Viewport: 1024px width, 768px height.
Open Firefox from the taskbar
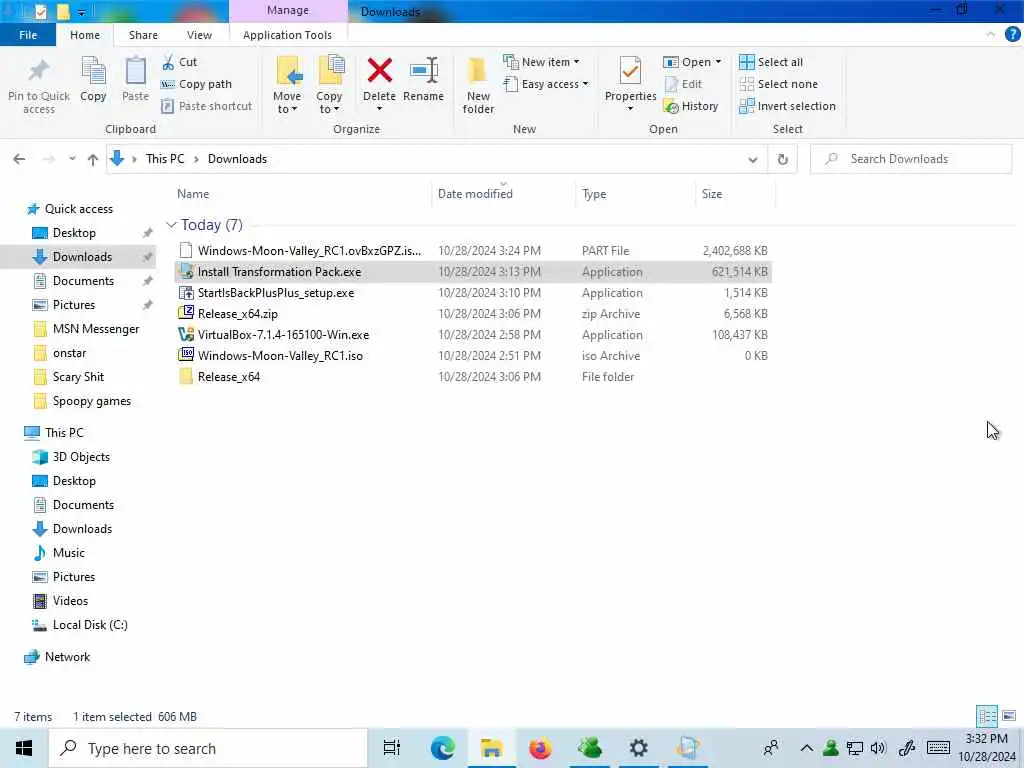[540, 748]
